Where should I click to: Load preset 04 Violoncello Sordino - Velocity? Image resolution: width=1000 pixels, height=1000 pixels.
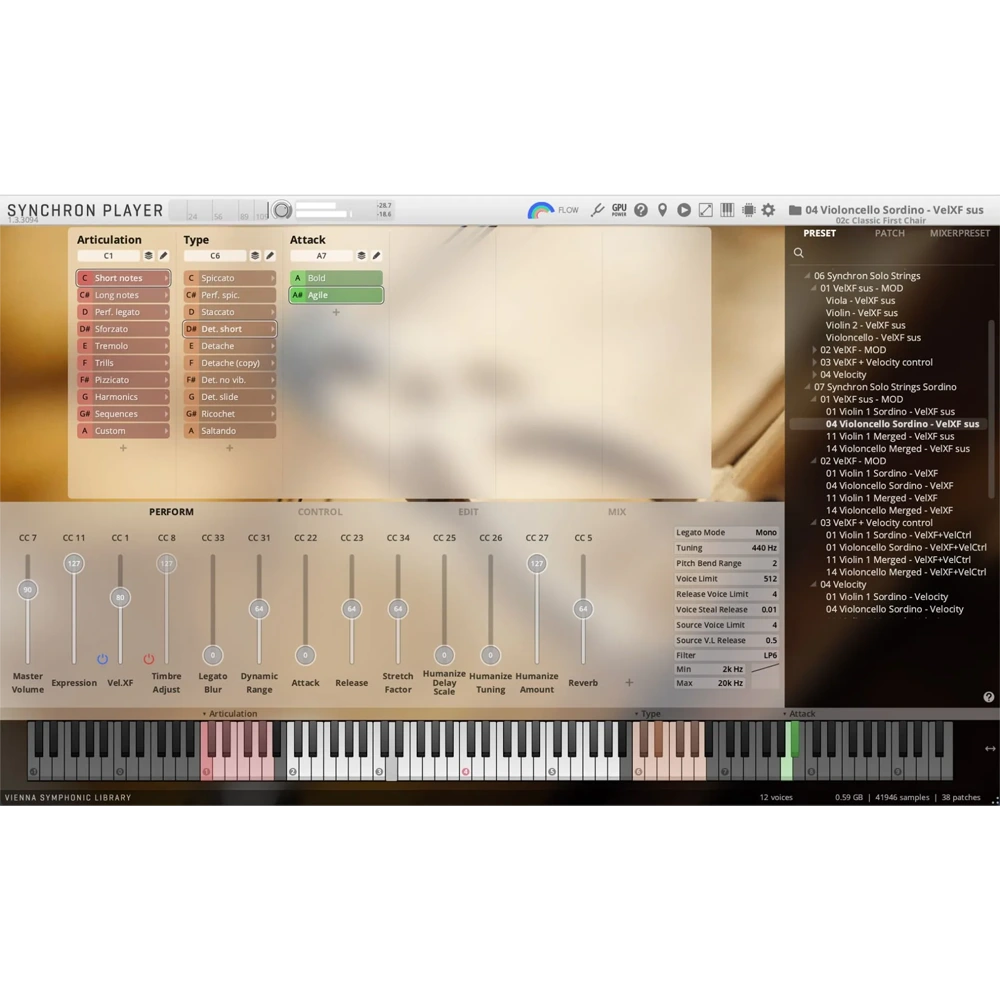click(x=894, y=610)
